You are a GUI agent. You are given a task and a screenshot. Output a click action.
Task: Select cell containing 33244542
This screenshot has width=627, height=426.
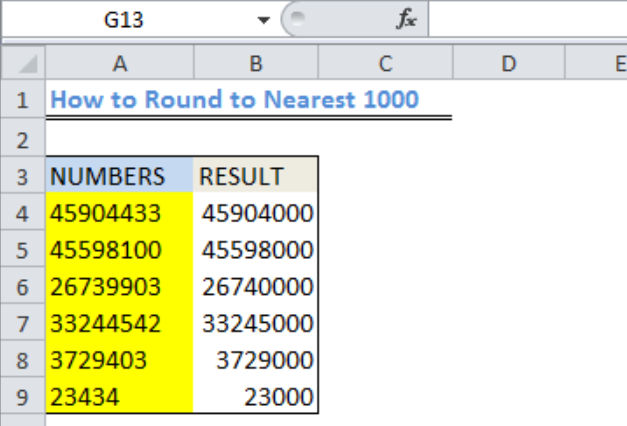[x=120, y=322]
